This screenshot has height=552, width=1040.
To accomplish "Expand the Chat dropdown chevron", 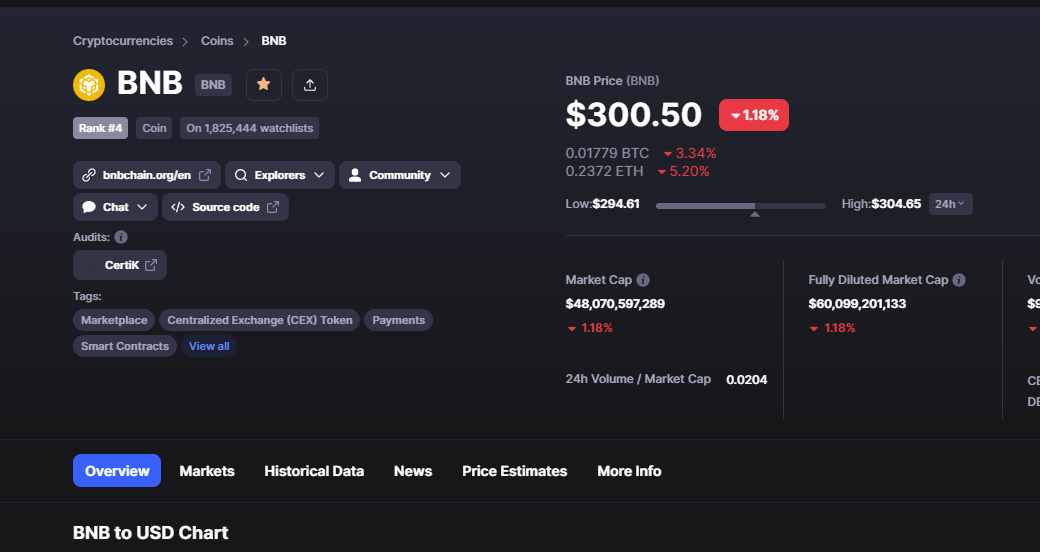I will pyautogui.click(x=142, y=207).
